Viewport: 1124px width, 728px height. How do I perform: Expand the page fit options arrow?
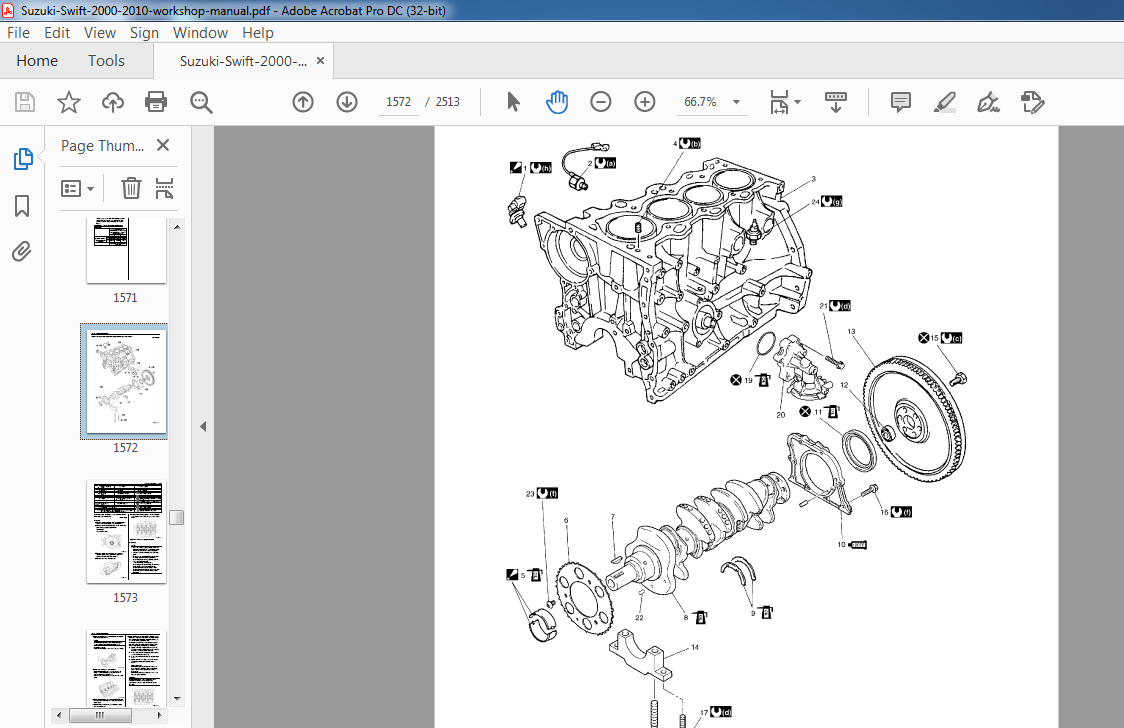coord(798,102)
